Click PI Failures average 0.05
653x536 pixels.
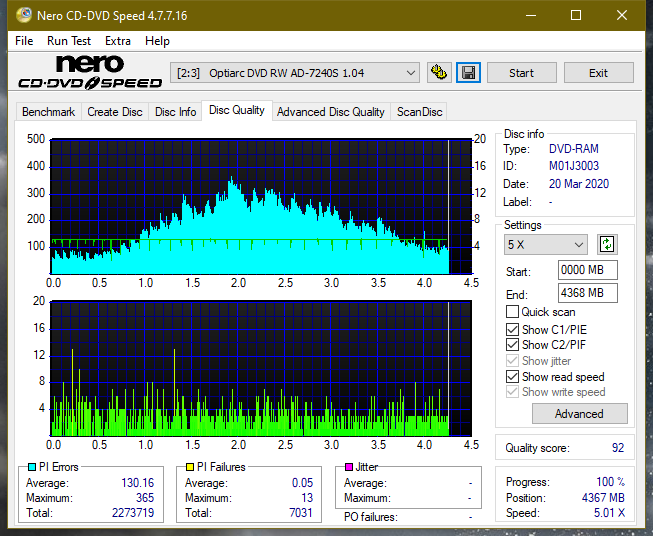tap(302, 483)
